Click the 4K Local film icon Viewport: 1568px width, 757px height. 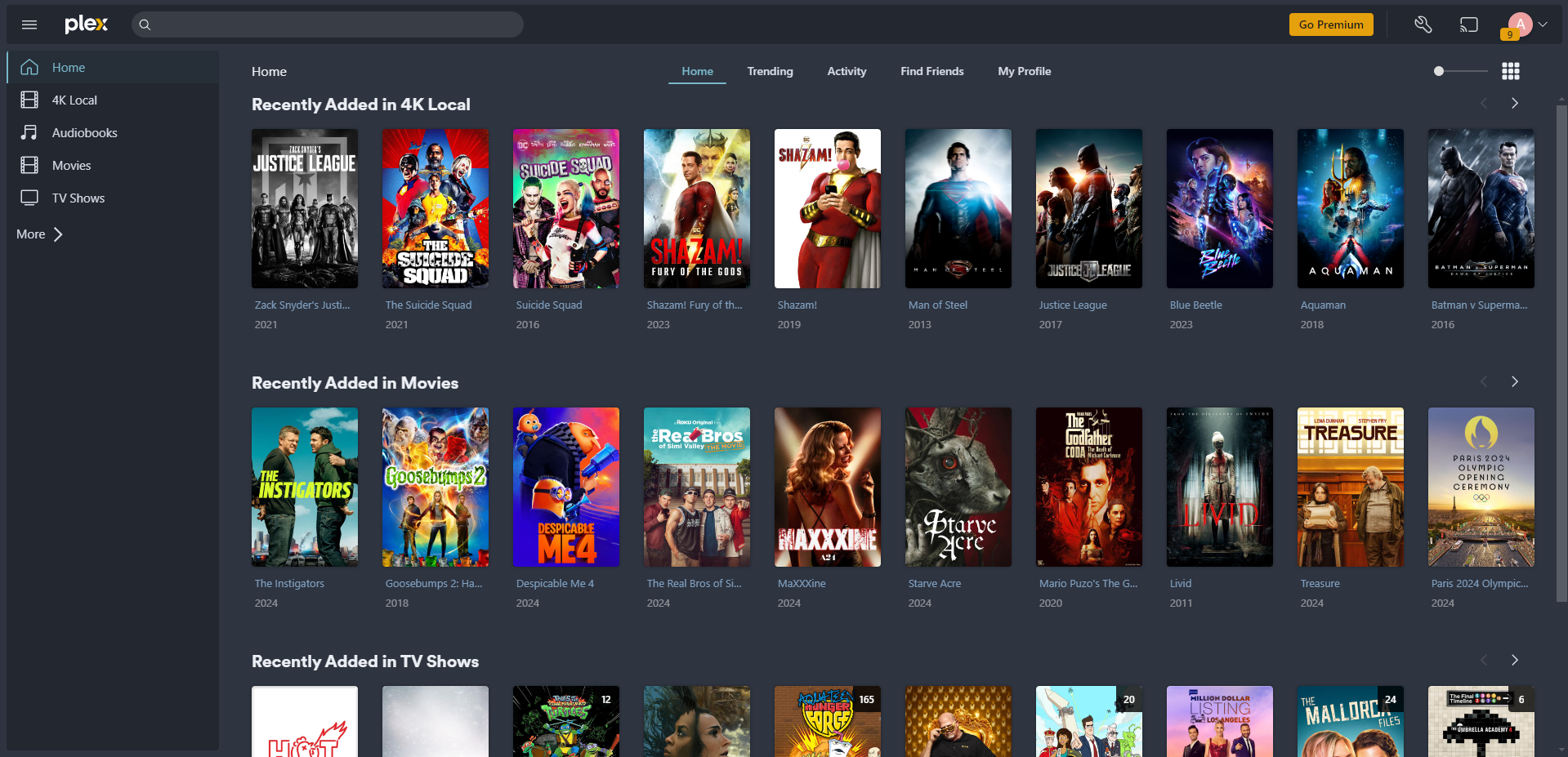(29, 100)
